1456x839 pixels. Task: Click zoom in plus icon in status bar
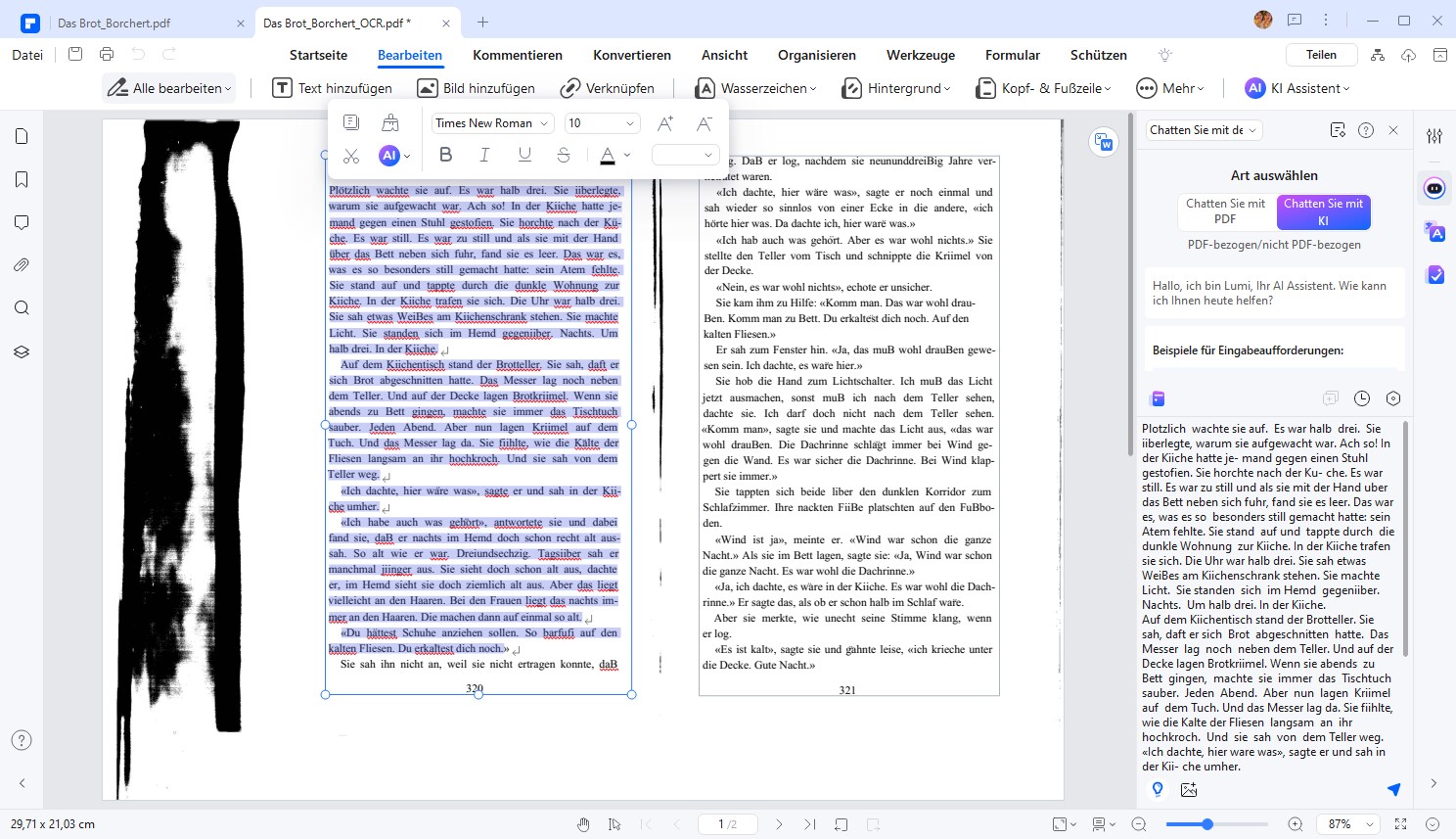1296,824
